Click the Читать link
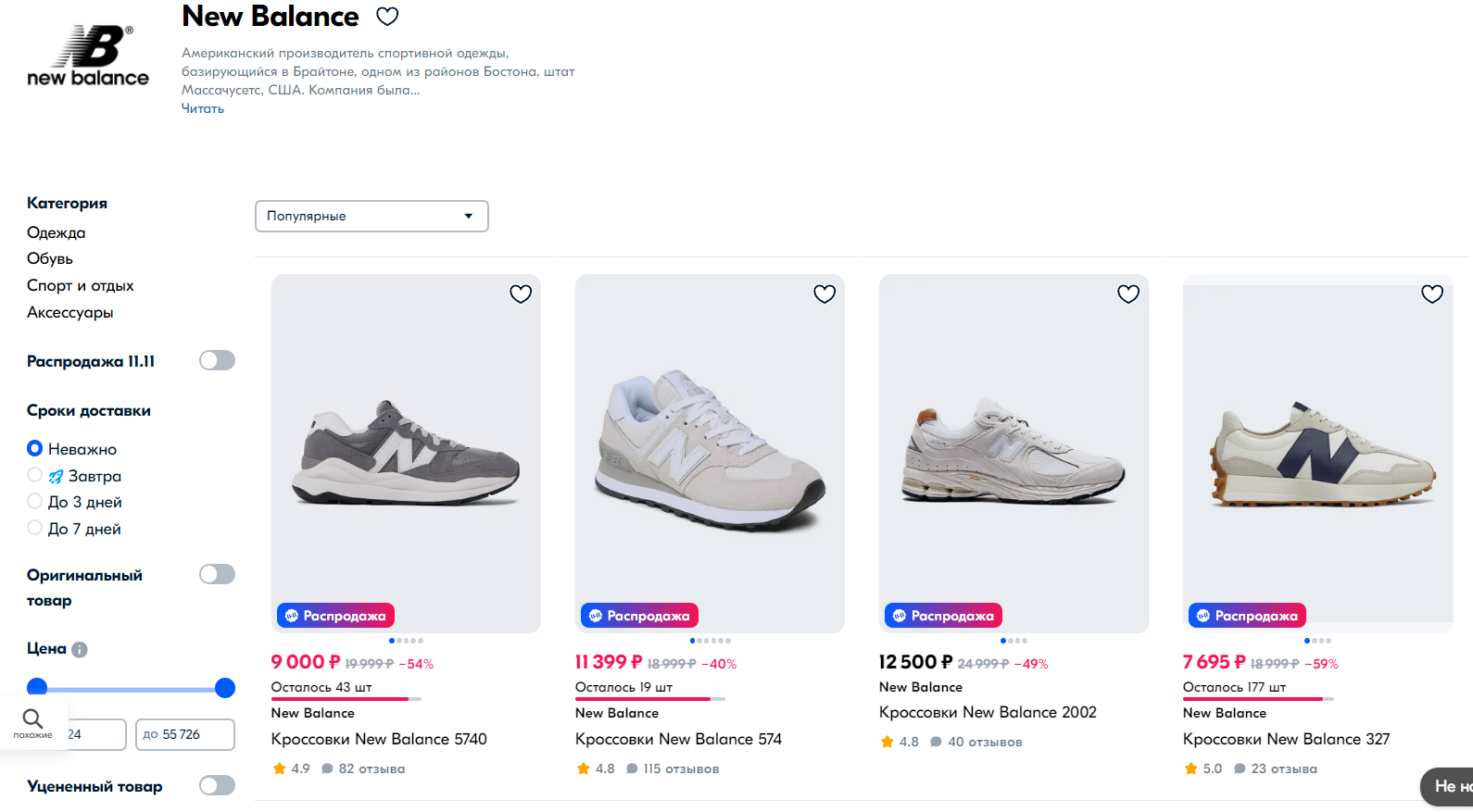 pyautogui.click(x=203, y=108)
